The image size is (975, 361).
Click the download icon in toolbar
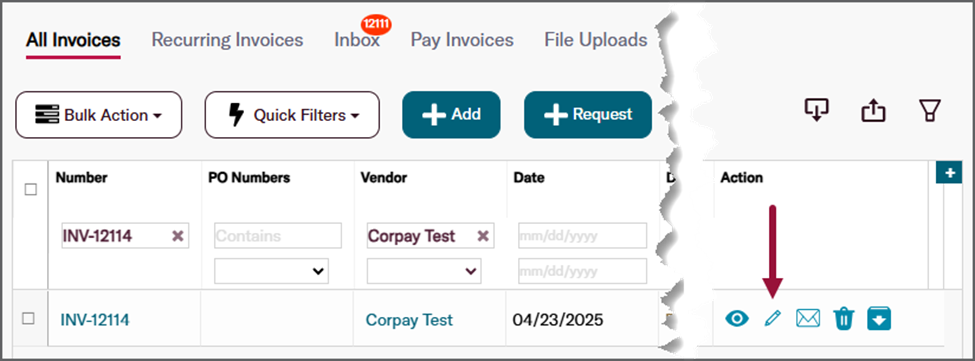(816, 111)
